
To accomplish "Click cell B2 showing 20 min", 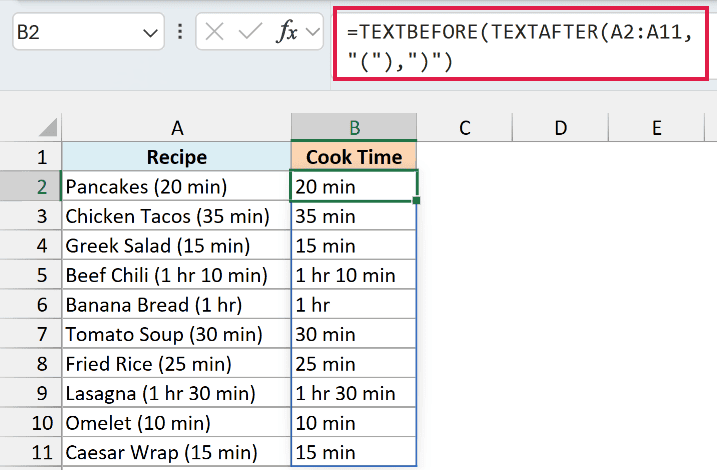I will (354, 186).
